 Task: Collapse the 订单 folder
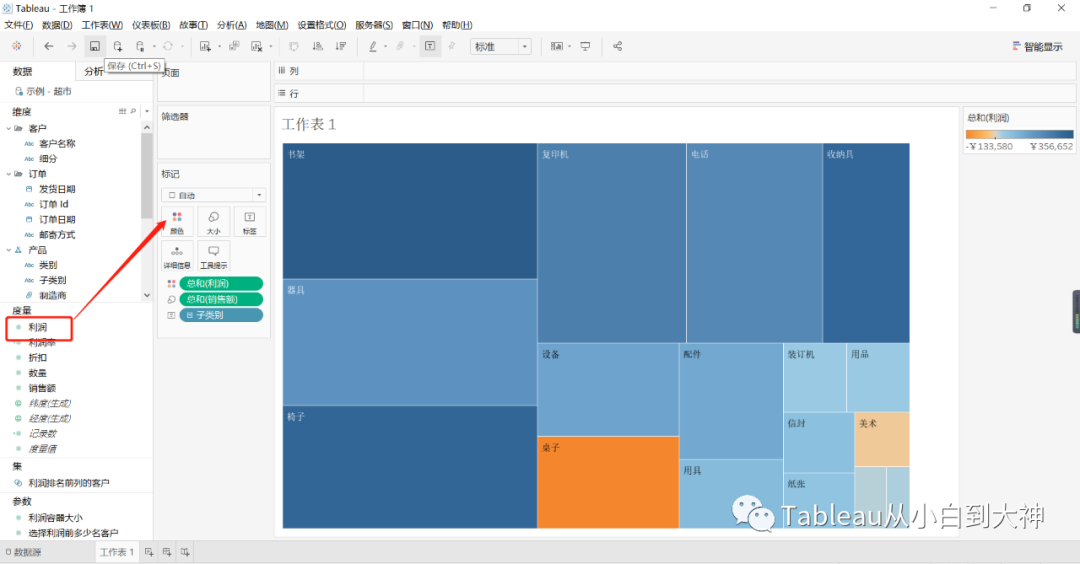(8, 174)
